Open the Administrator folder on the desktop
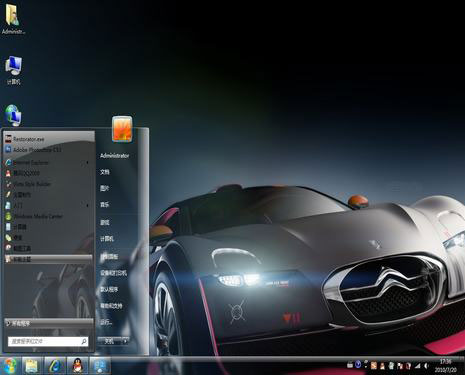 tap(13, 18)
